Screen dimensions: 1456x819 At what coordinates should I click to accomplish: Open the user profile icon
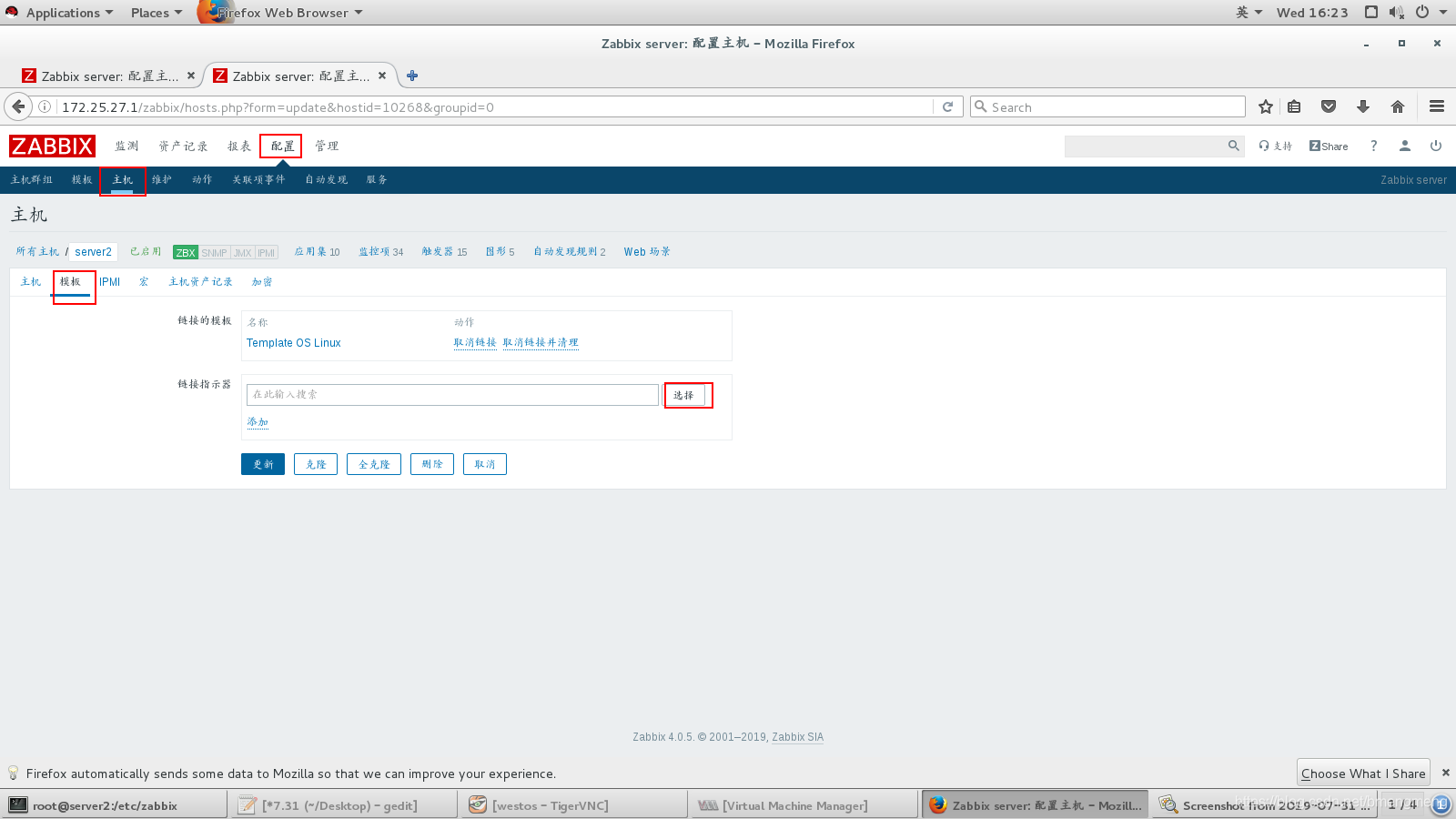(x=1405, y=146)
